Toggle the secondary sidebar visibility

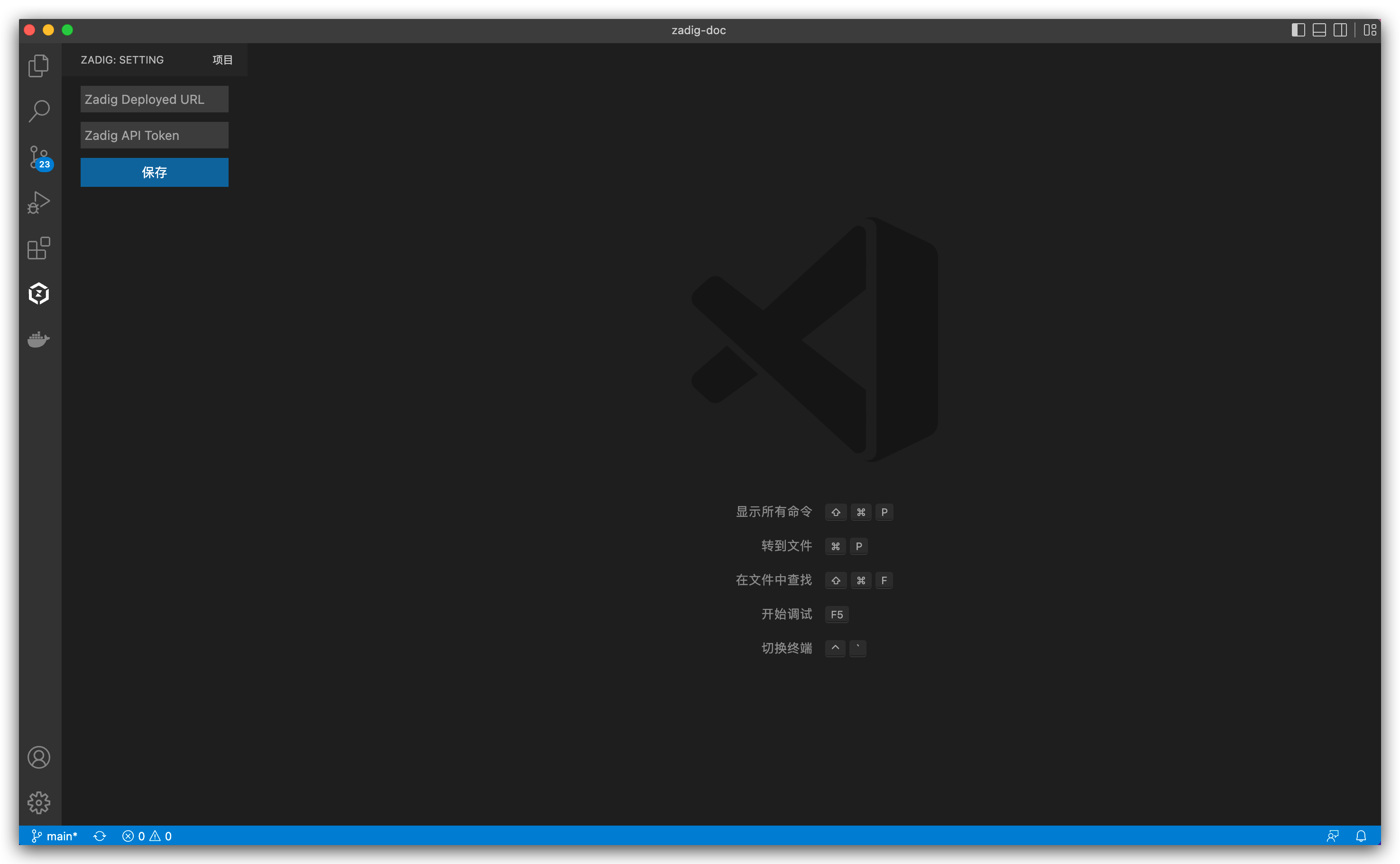1340,30
